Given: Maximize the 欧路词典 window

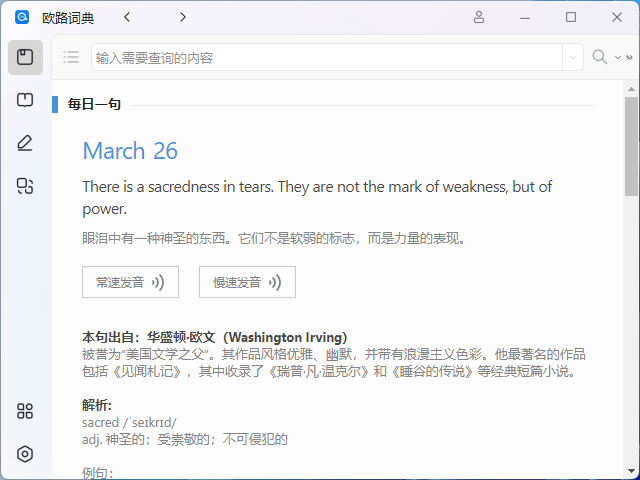Looking at the screenshot, I should (x=571, y=17).
